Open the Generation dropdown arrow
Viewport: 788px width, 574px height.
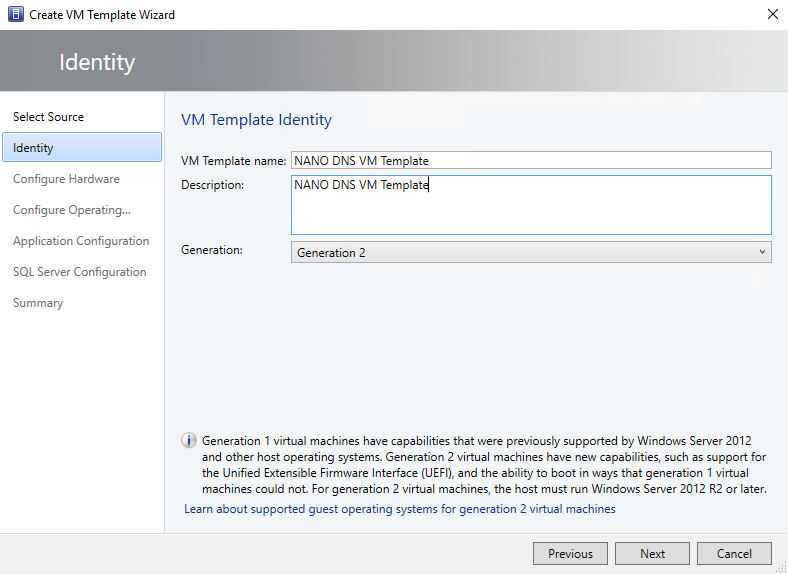pos(762,252)
